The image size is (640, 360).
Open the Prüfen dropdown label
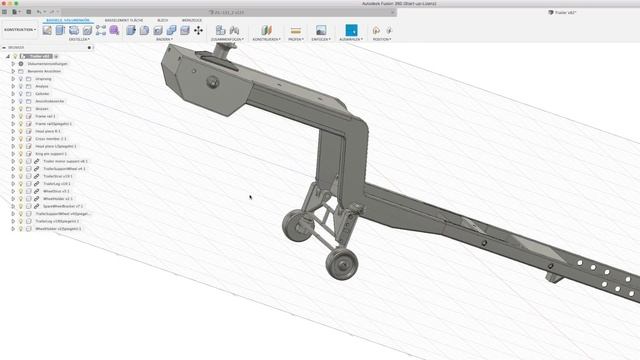296,39
